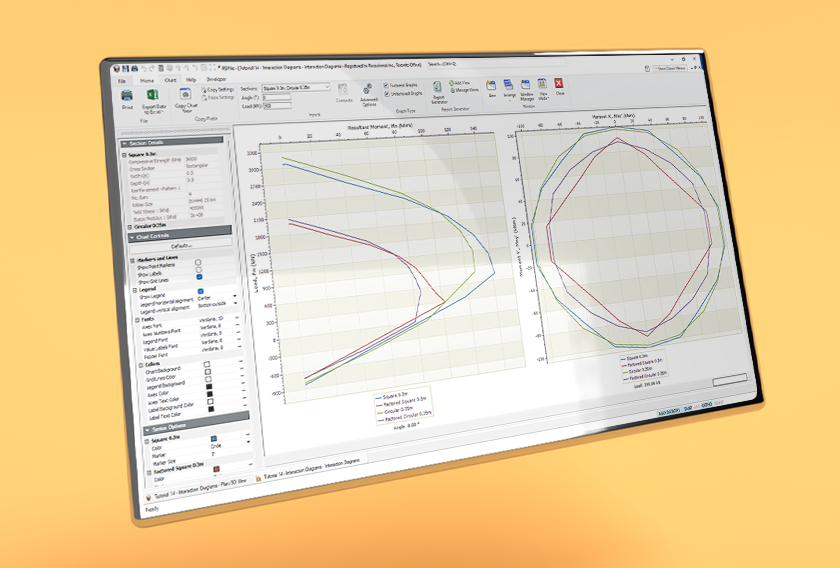
Task: Click the Redo arrow in the quick access toolbar
Action: click(x=152, y=69)
